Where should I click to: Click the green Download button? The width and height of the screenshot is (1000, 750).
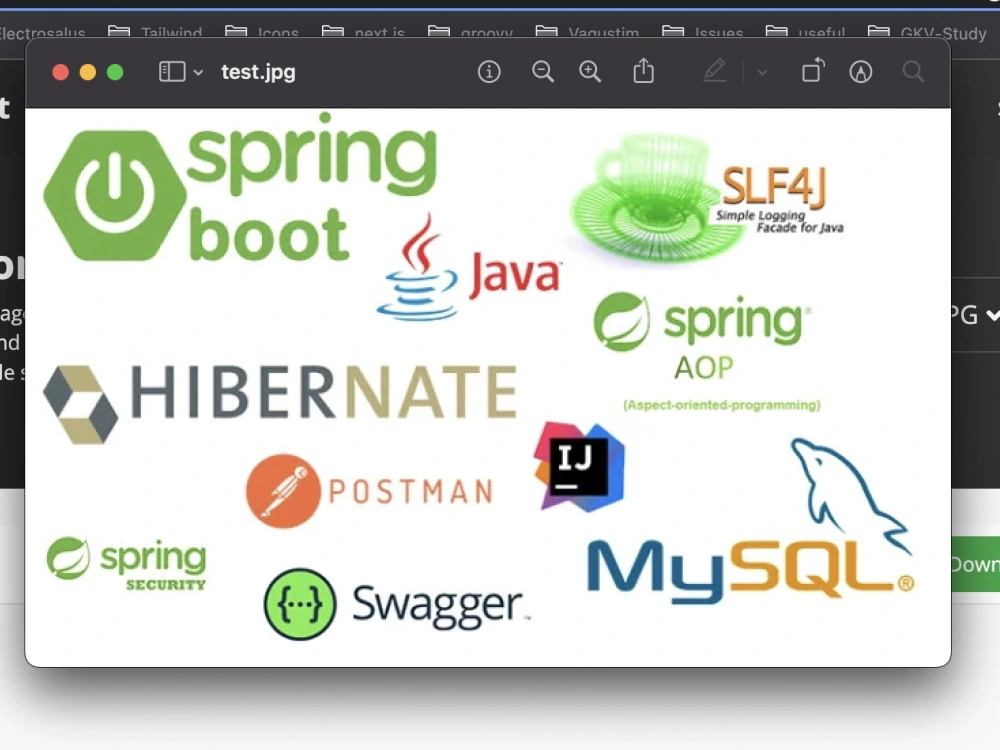point(978,563)
